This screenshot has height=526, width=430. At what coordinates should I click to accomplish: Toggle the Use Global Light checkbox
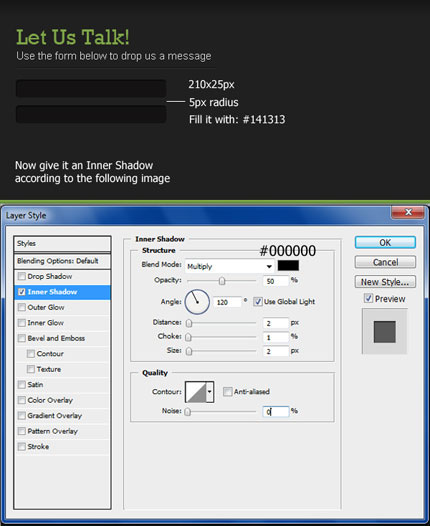(258, 302)
